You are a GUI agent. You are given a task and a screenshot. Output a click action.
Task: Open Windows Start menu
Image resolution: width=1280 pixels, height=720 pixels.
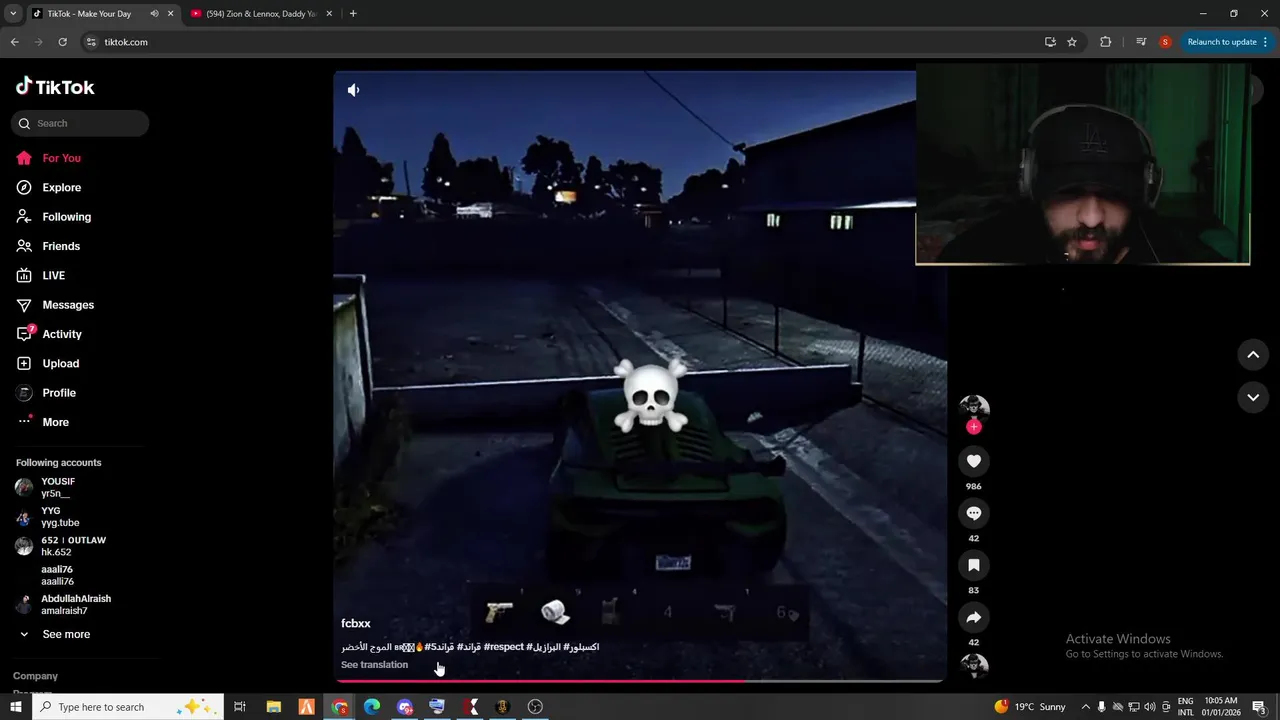15,707
